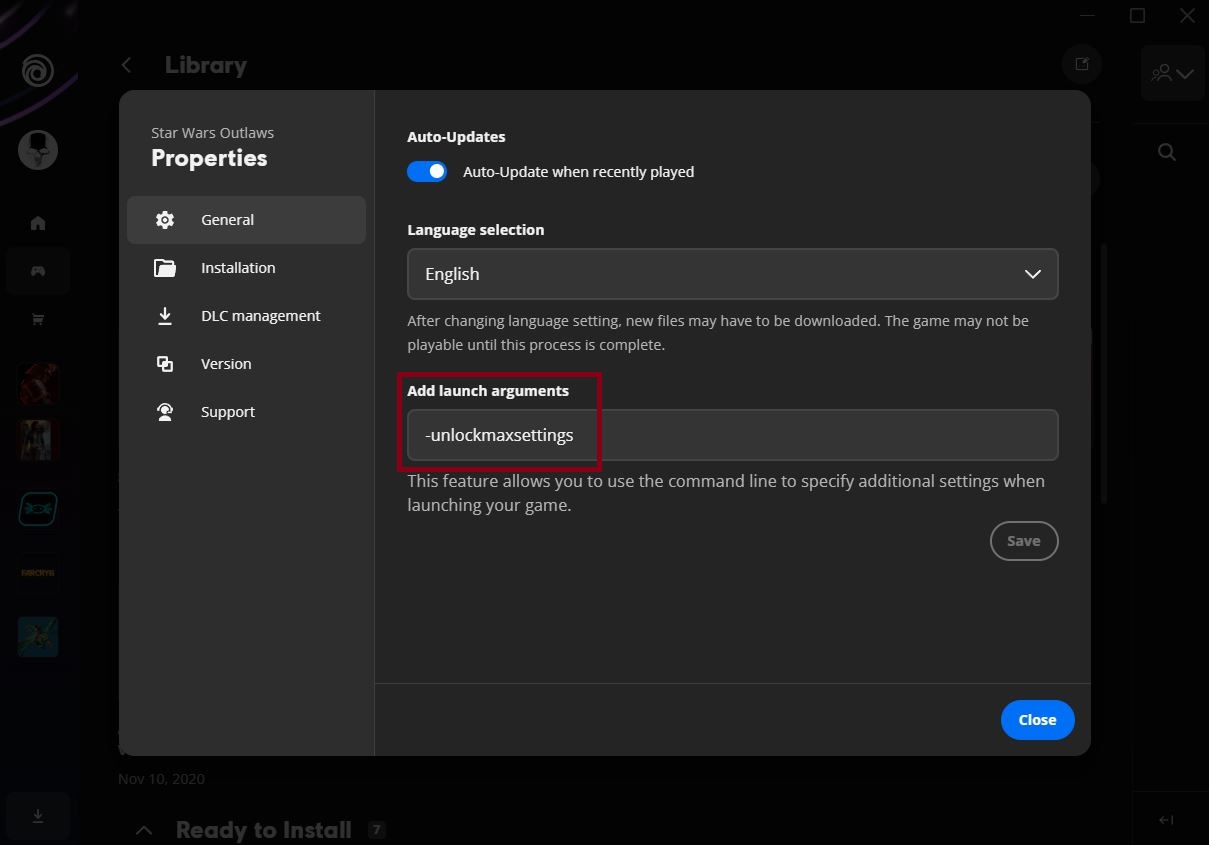Viewport: 1209px width, 845px height.
Task: Click the external link icon near the top right
Action: (1082, 64)
